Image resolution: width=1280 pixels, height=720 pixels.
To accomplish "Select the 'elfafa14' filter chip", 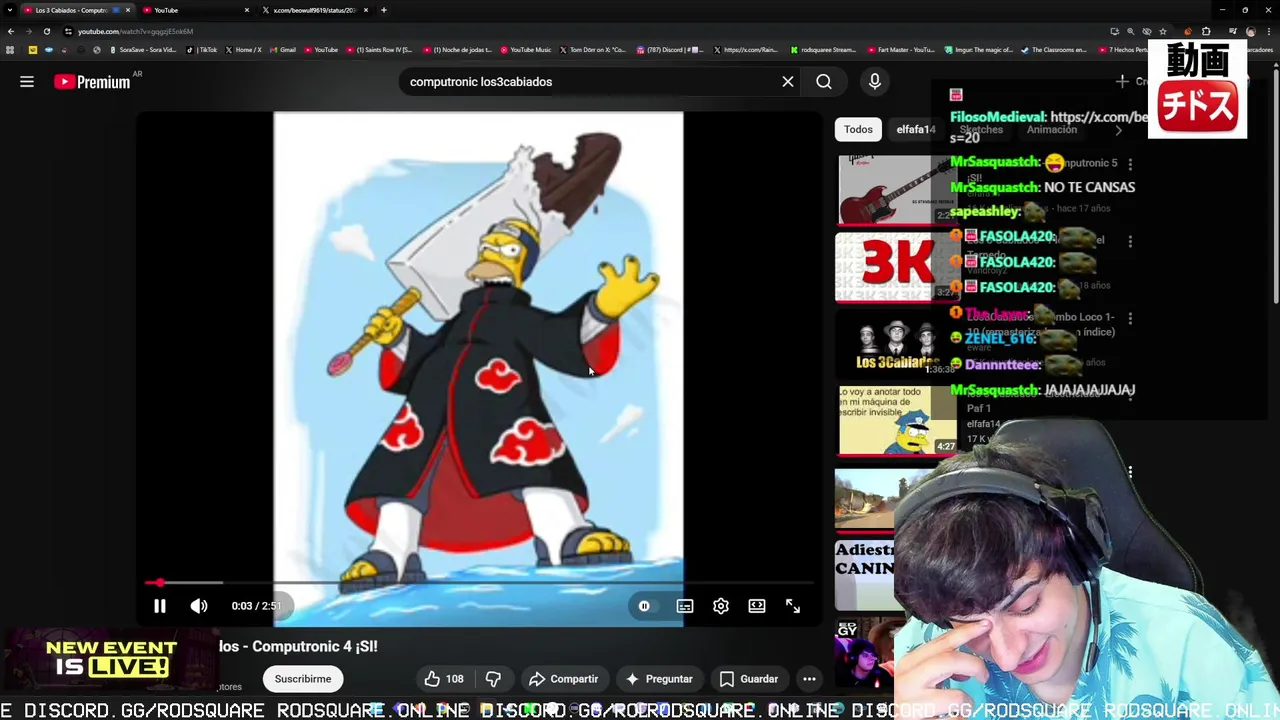I will 915,129.
